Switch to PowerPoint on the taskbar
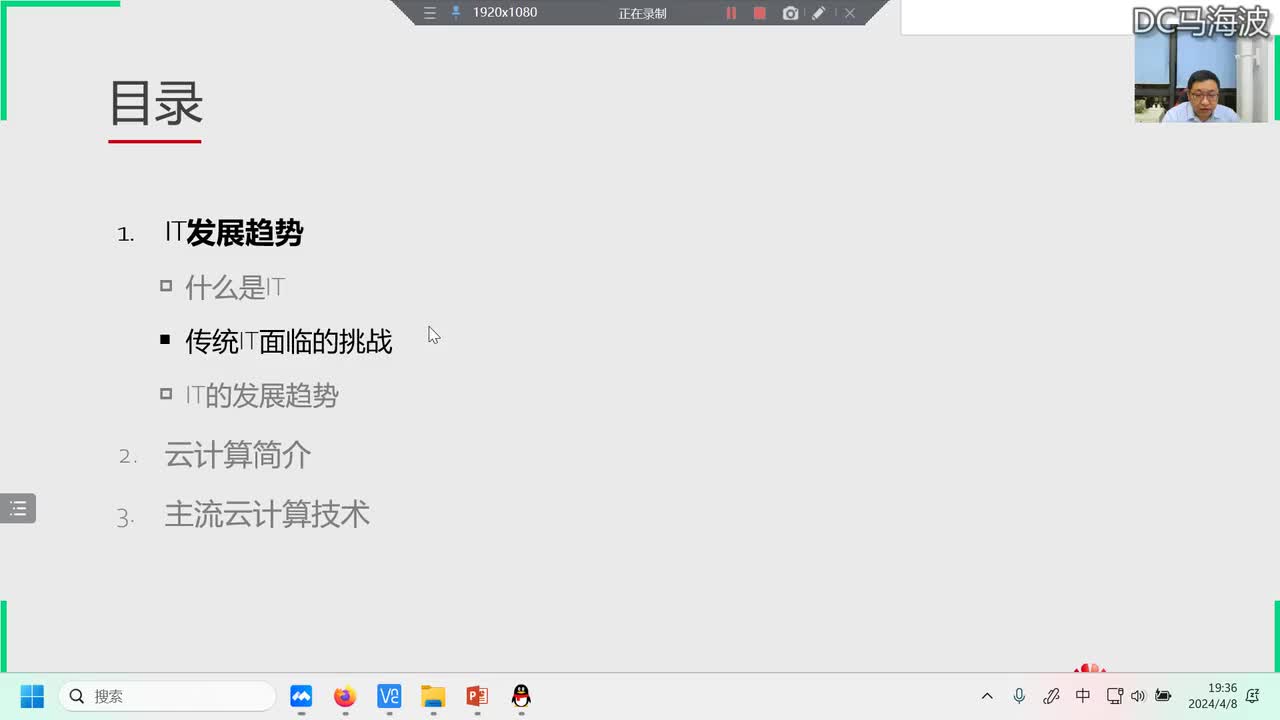 pos(477,696)
